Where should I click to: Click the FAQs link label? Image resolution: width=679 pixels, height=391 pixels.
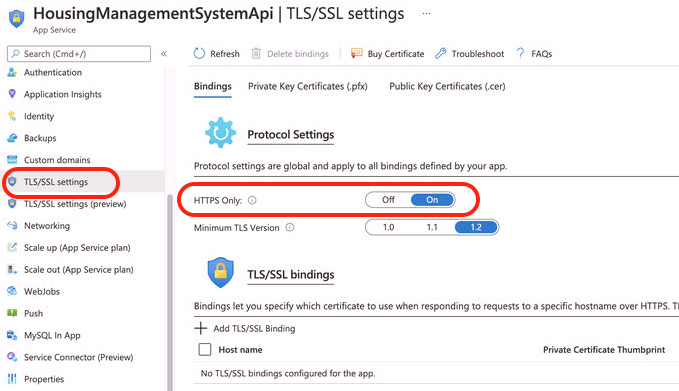pyautogui.click(x=541, y=54)
